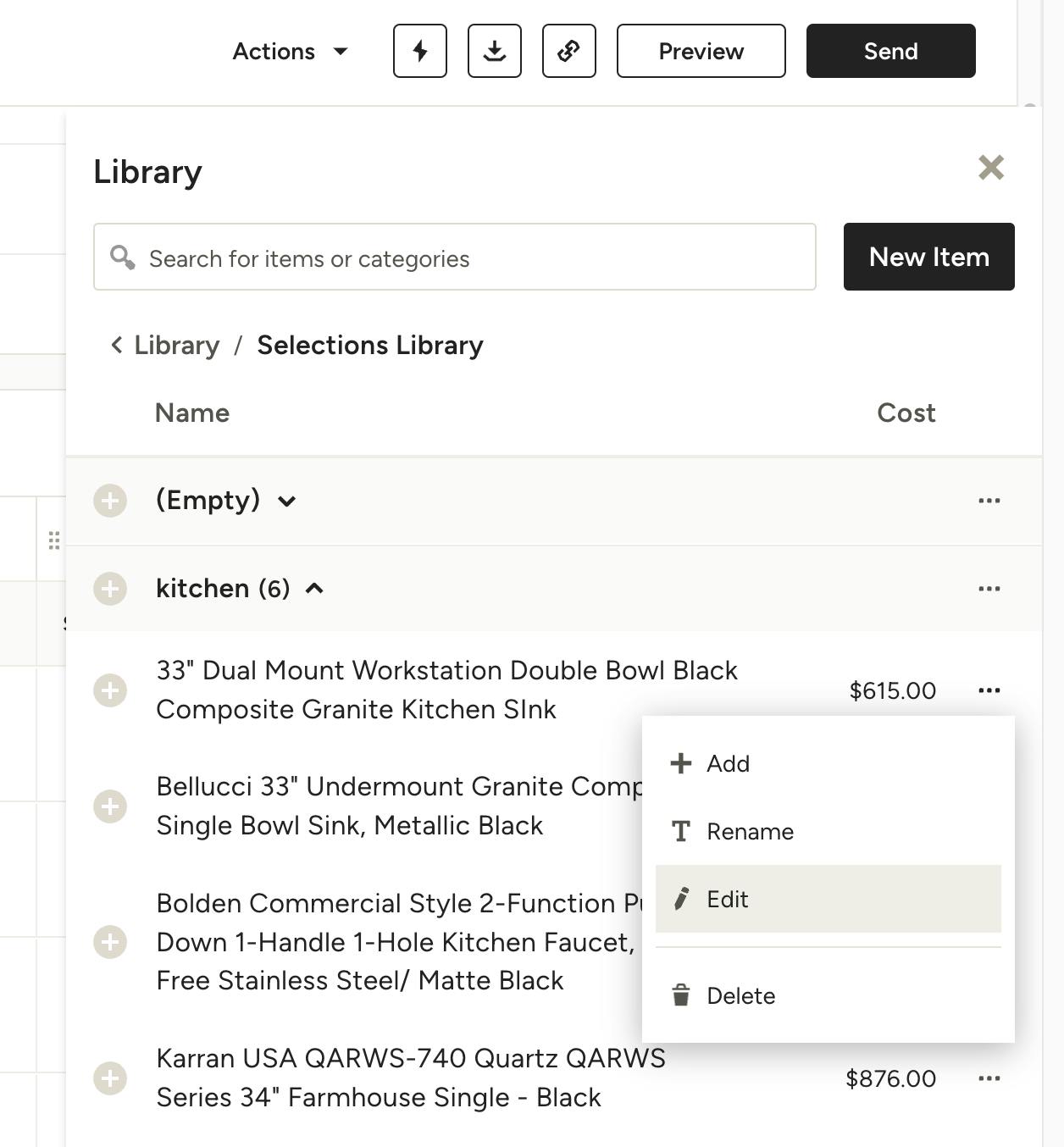
Task: Click plus icon beside Bolden Commercial faucet
Action: click(110, 941)
